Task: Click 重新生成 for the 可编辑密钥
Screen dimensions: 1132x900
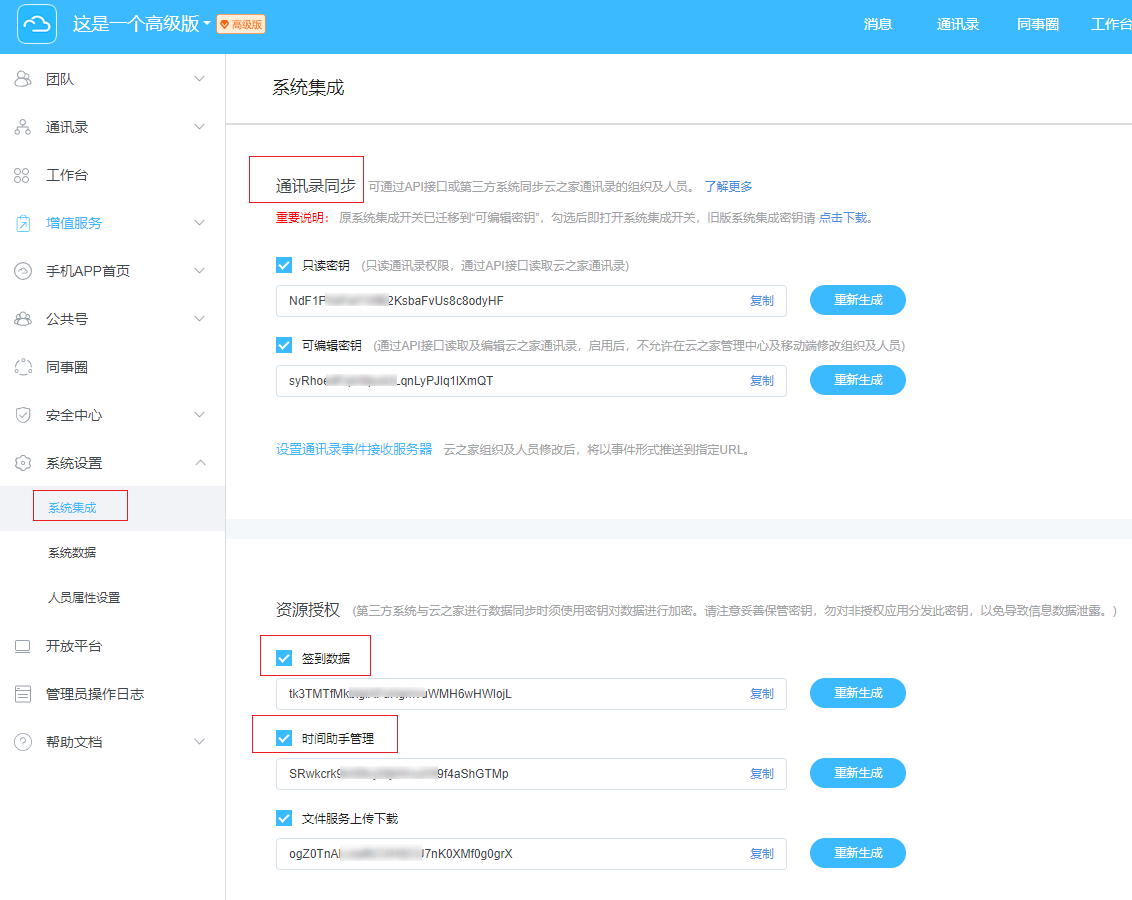Action: (857, 380)
